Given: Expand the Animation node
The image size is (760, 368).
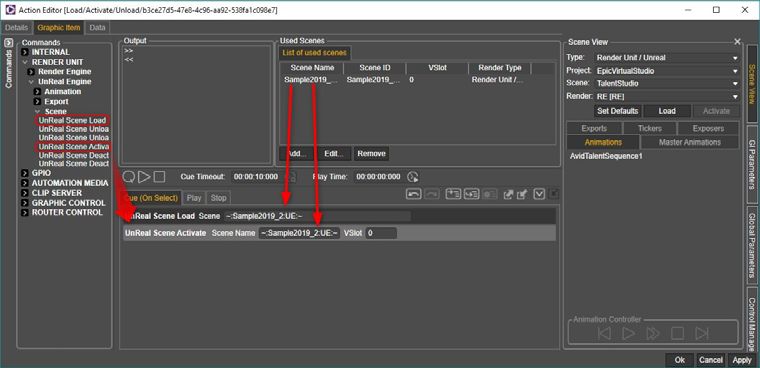Looking at the screenshot, I should (x=37, y=92).
